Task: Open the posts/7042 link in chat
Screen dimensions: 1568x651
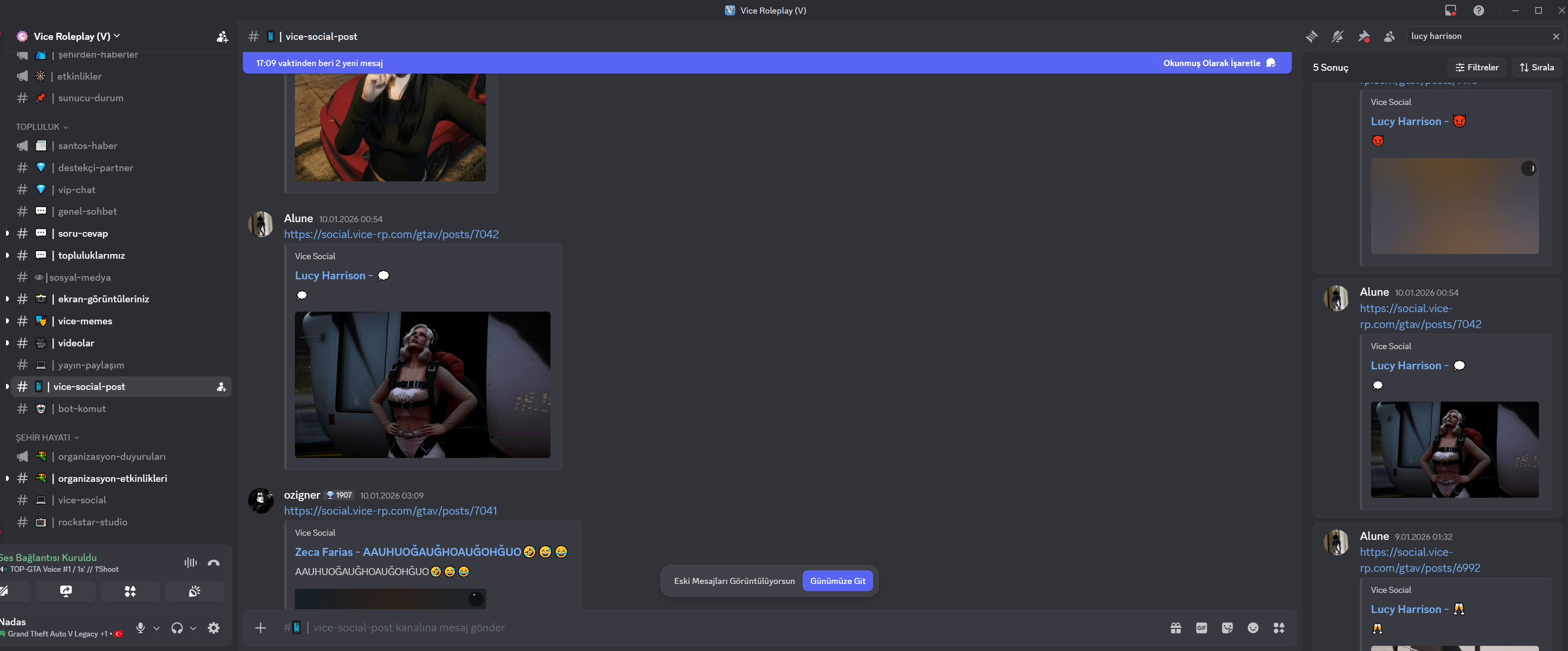Action: 391,235
